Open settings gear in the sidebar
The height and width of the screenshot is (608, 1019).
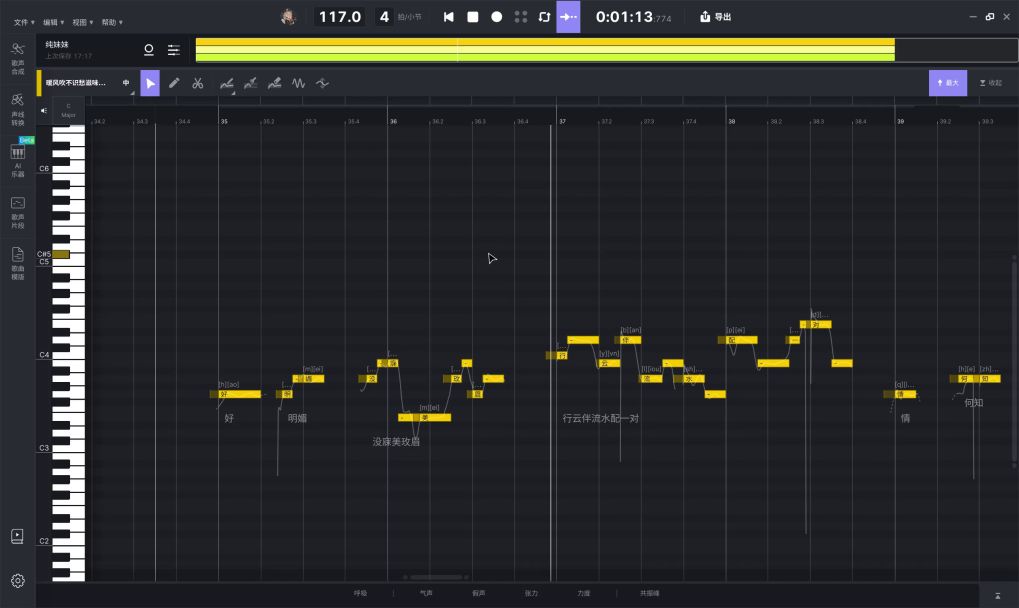pyautogui.click(x=17, y=581)
